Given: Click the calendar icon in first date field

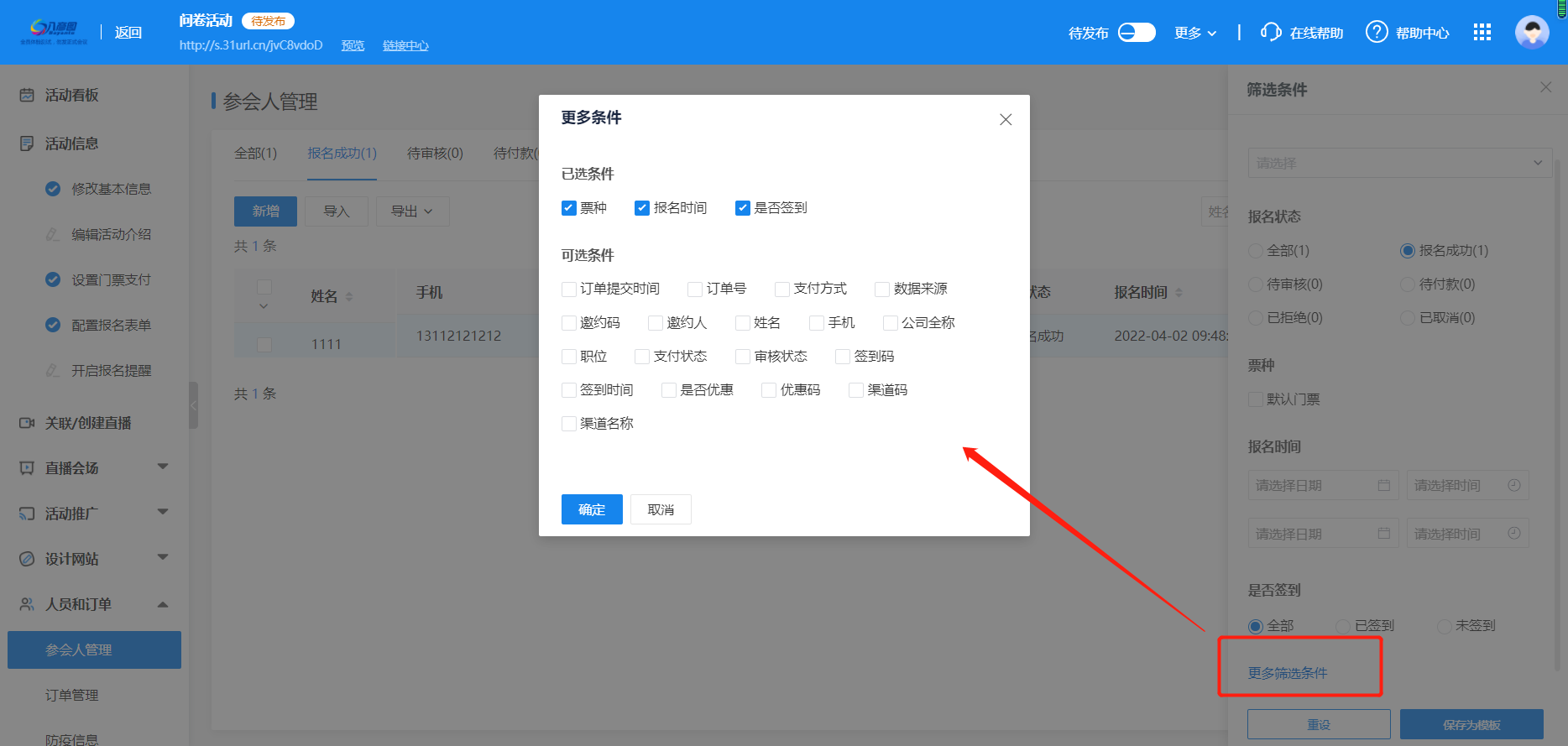Looking at the screenshot, I should point(1384,485).
